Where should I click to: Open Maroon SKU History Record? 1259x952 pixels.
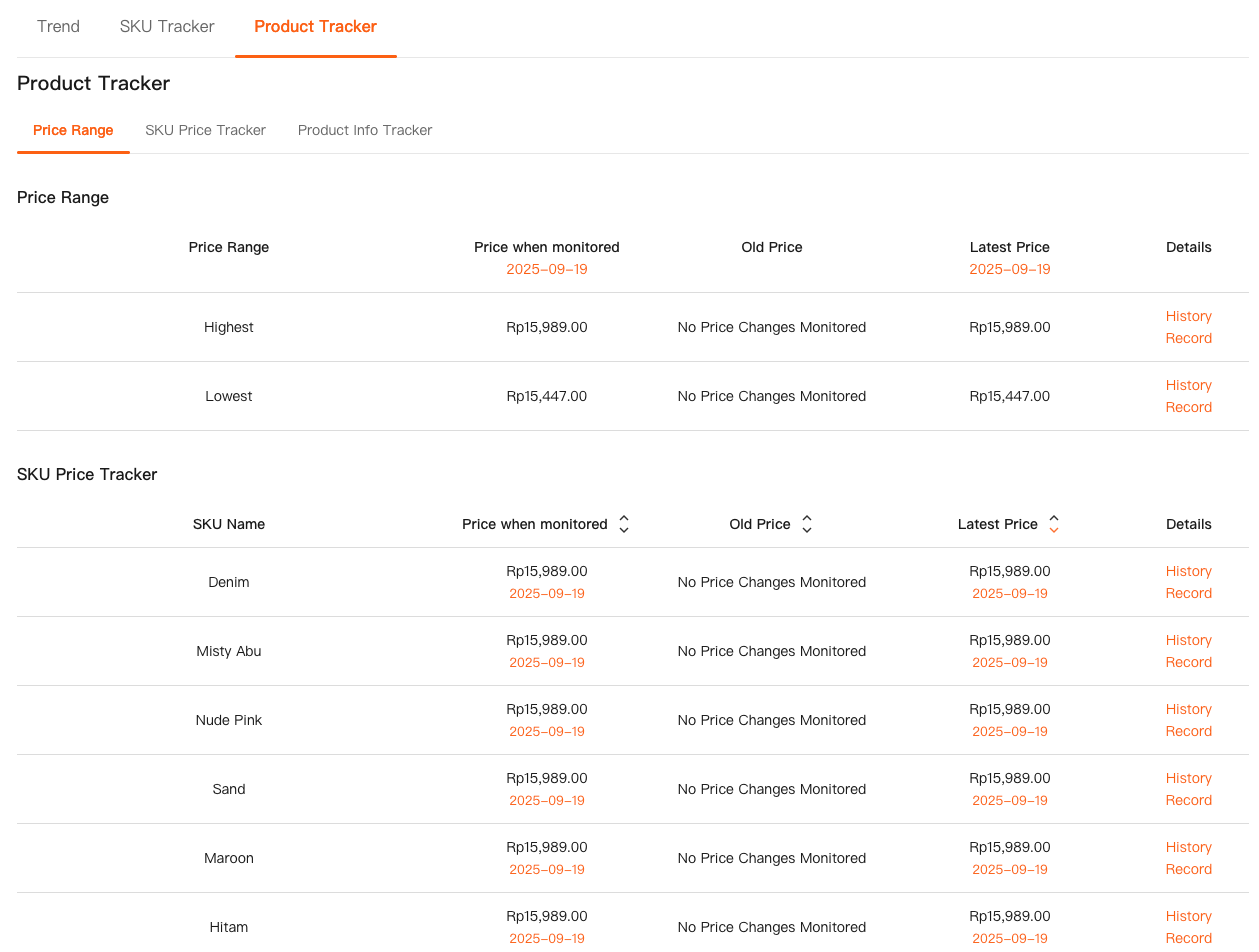point(1188,858)
